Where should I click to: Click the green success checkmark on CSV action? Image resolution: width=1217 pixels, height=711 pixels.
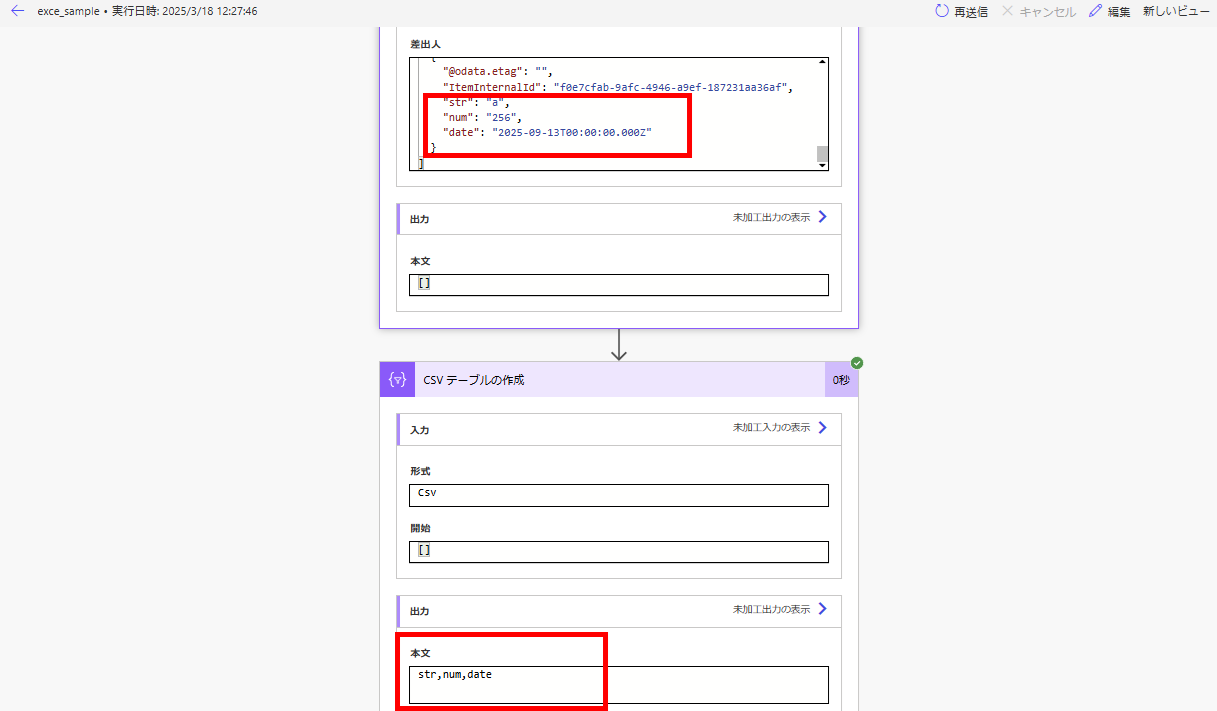858,362
